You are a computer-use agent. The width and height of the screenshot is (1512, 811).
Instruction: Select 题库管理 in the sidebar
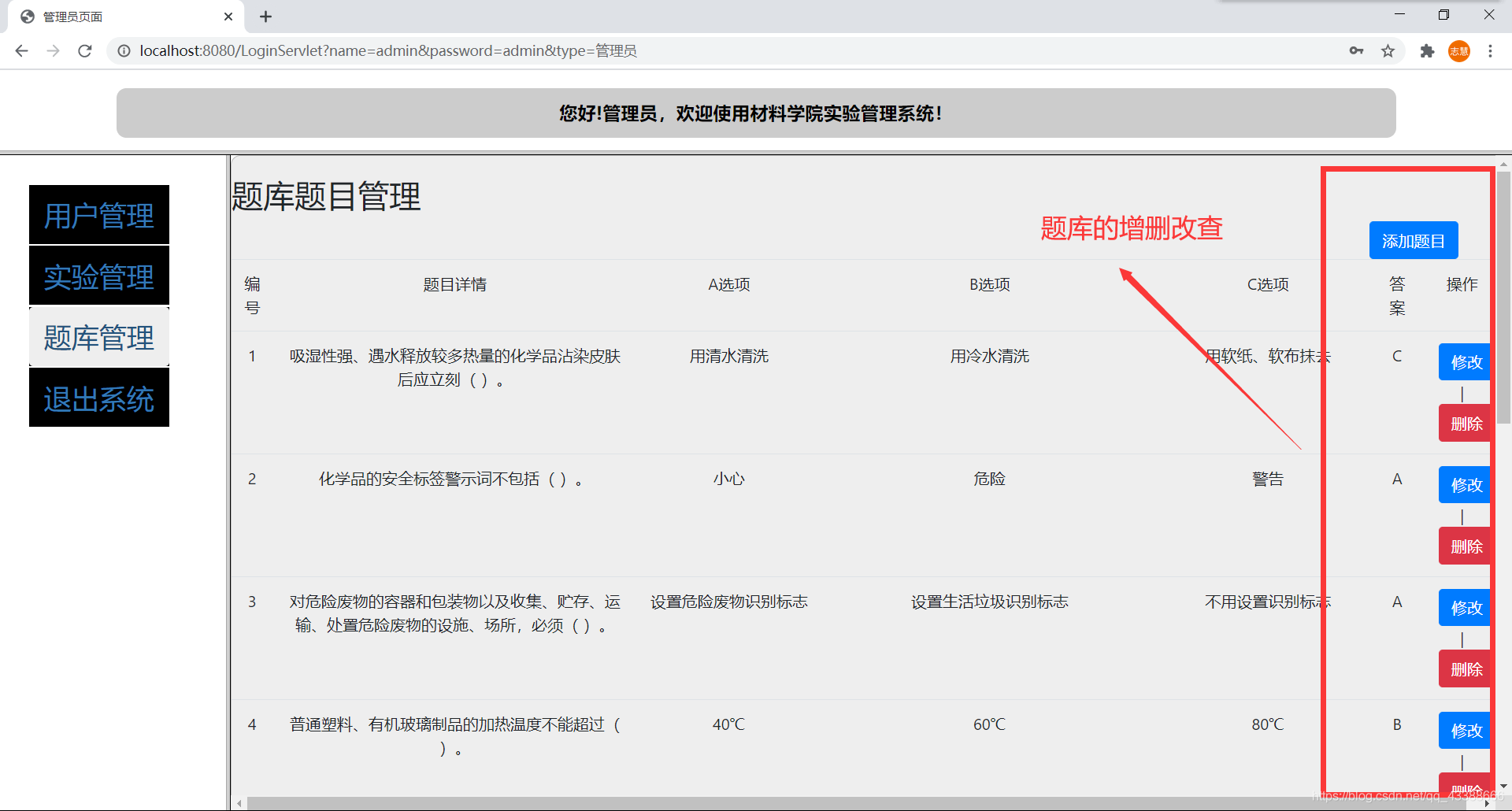point(99,337)
